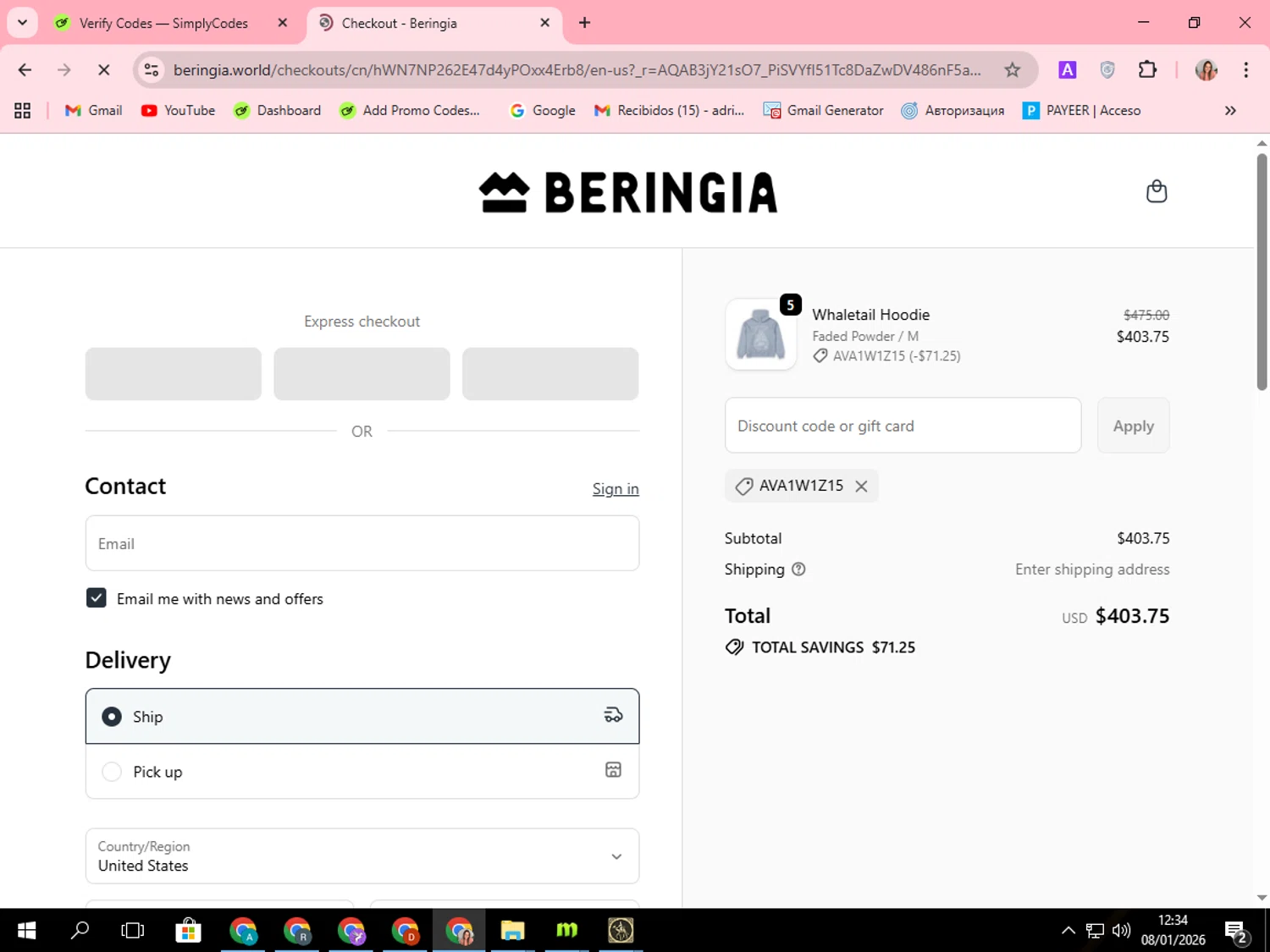Toggle Email me with news and offers

pyautogui.click(x=97, y=598)
